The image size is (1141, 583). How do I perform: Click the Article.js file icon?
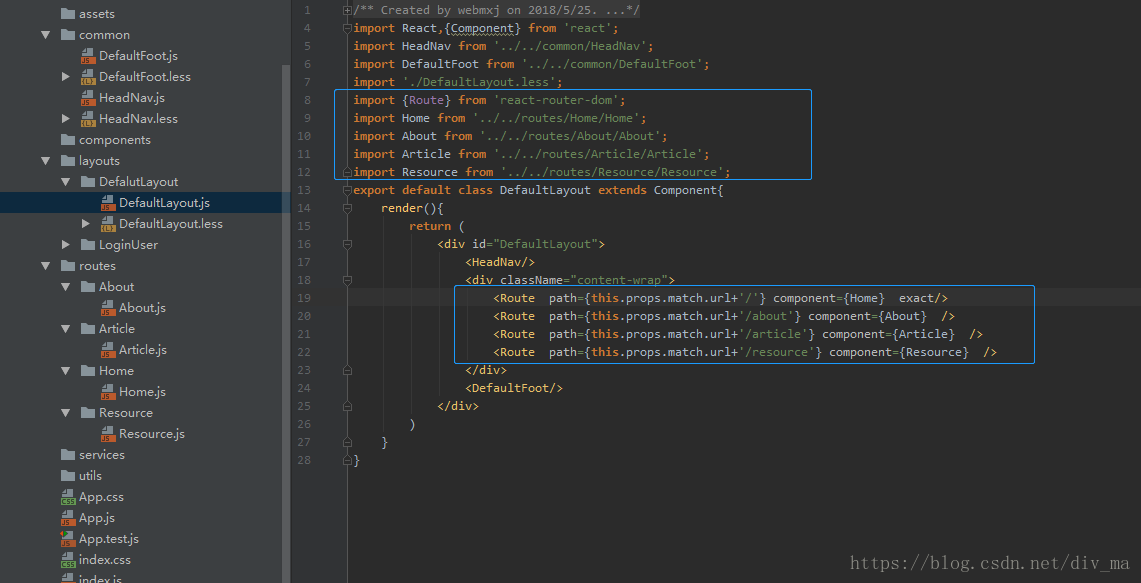[x=108, y=350]
